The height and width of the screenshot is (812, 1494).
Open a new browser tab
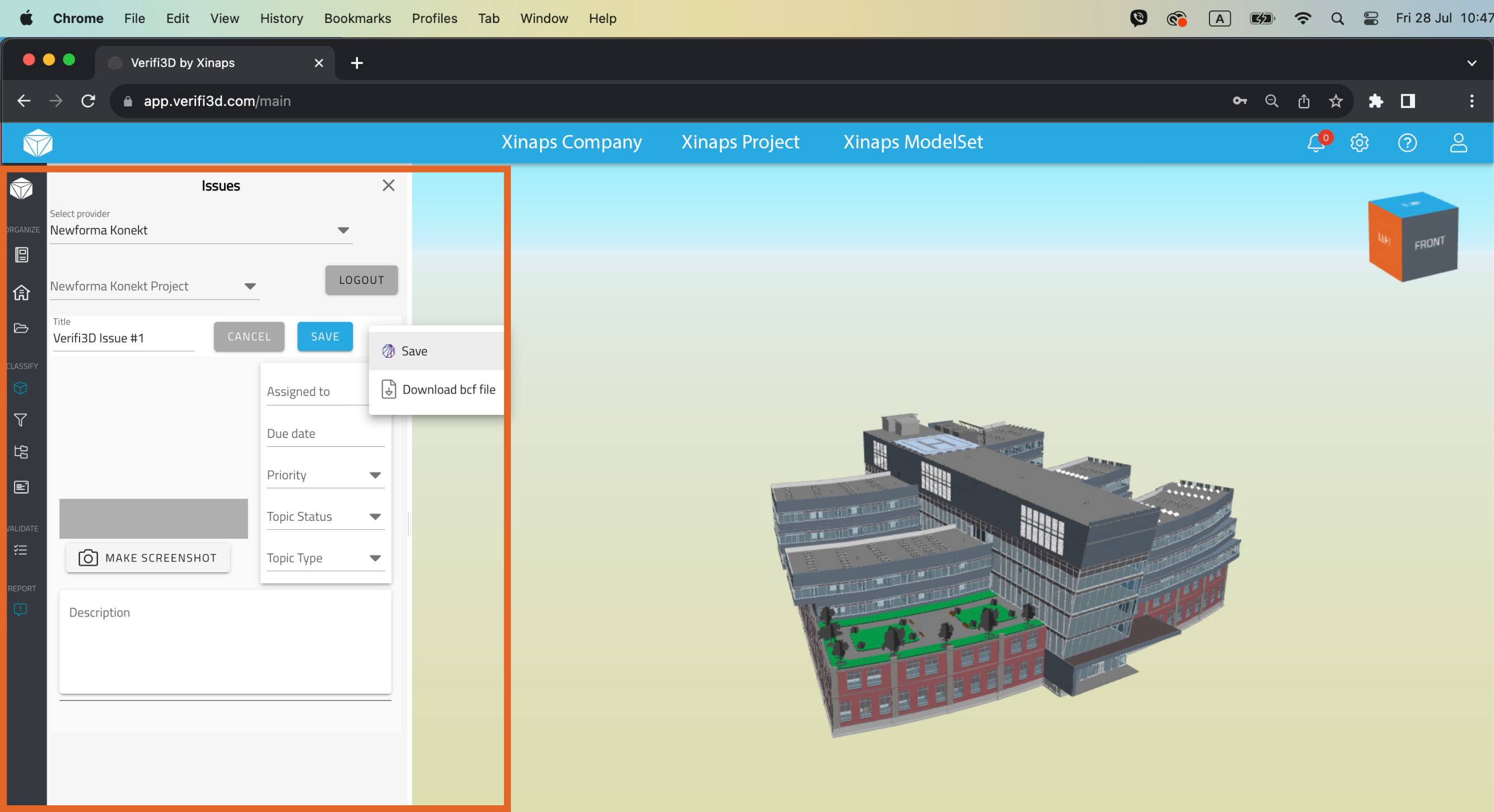coord(357,63)
